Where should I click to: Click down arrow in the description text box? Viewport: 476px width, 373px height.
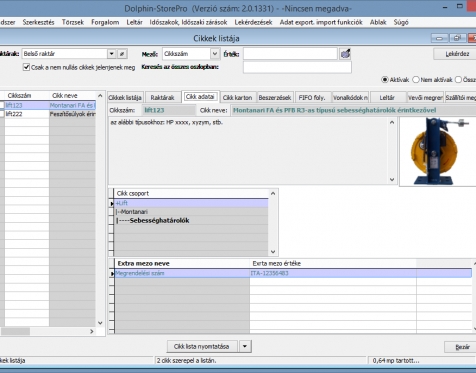pyautogui.click(x=392, y=180)
